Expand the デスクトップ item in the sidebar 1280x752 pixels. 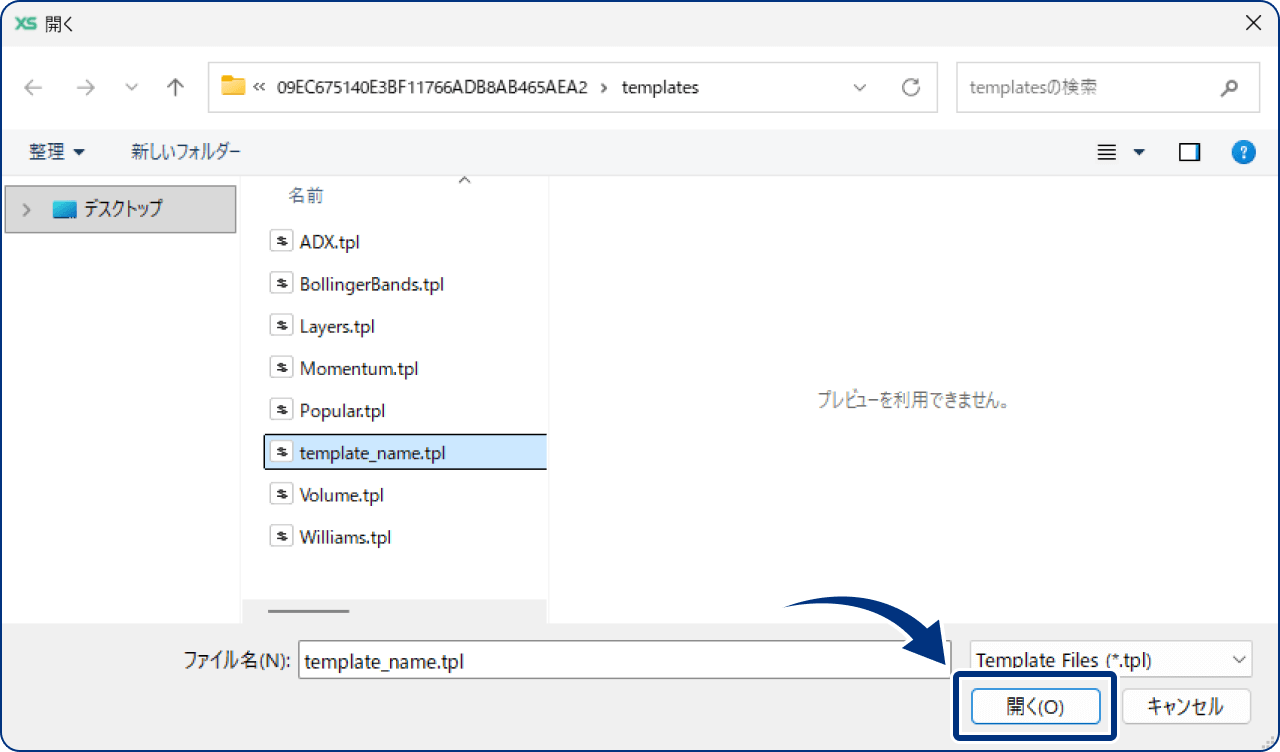click(x=26, y=209)
